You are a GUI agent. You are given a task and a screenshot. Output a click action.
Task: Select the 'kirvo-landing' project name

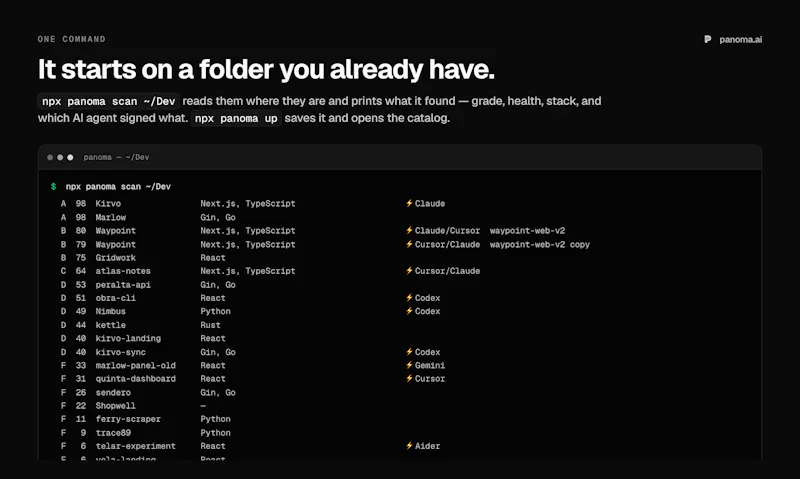128,338
